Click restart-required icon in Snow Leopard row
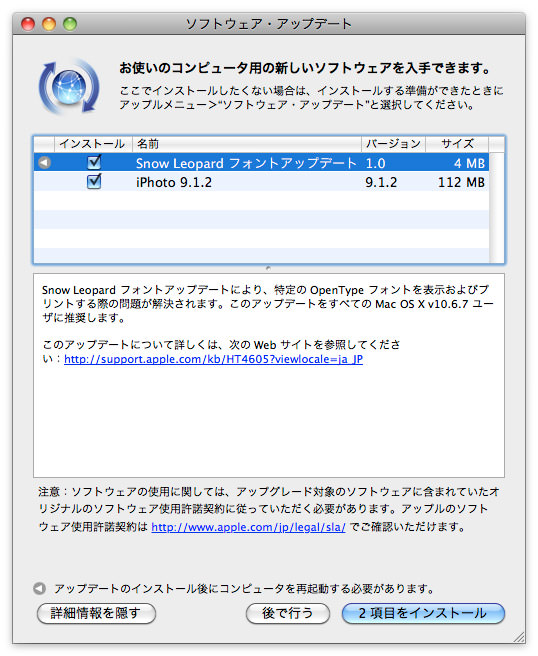Image resolution: width=538 pixels, height=656 pixels. click(x=44, y=162)
